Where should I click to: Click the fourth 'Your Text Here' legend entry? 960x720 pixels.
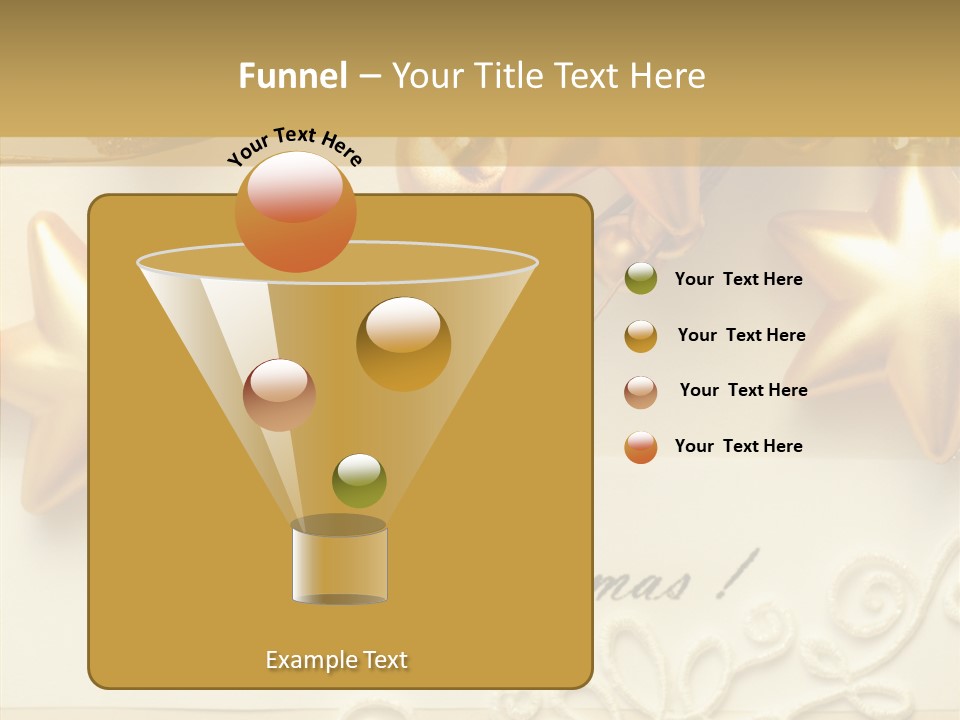coord(740,446)
